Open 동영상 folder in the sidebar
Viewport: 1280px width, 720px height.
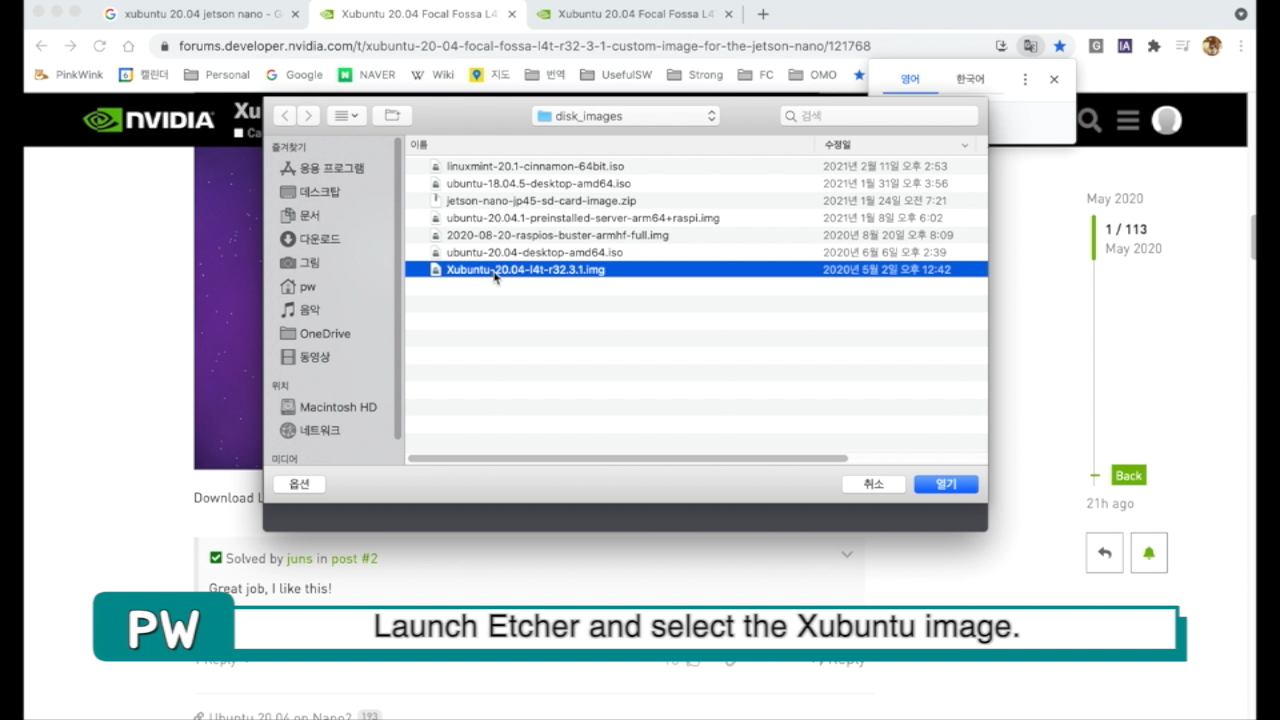click(305, 357)
